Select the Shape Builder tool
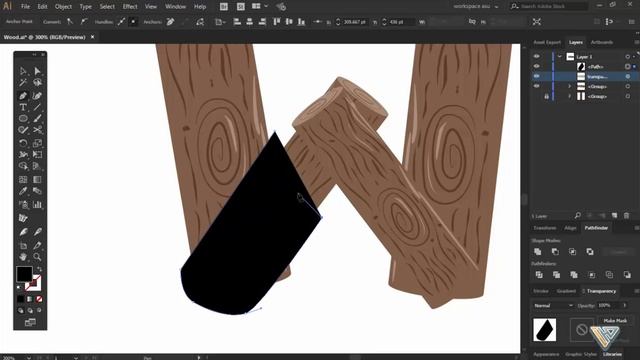This screenshot has height=360, width=640. tap(23, 166)
